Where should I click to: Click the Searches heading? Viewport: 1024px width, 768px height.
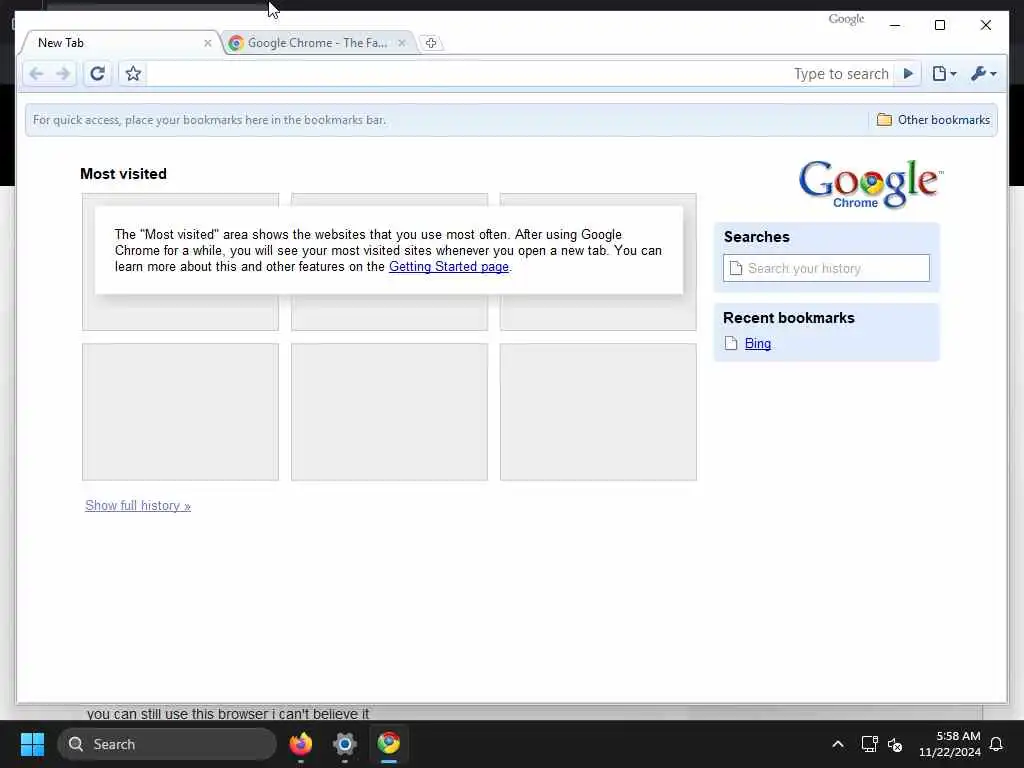(x=756, y=236)
